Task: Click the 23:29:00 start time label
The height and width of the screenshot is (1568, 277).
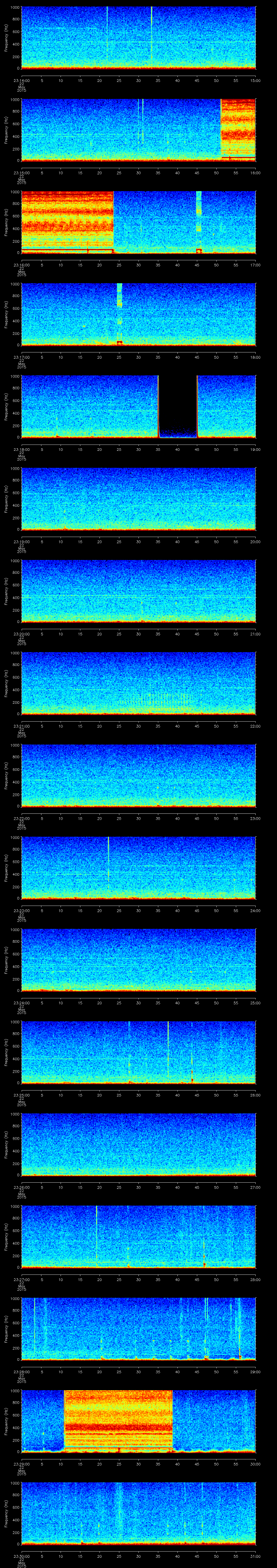Action: pos(21,1463)
